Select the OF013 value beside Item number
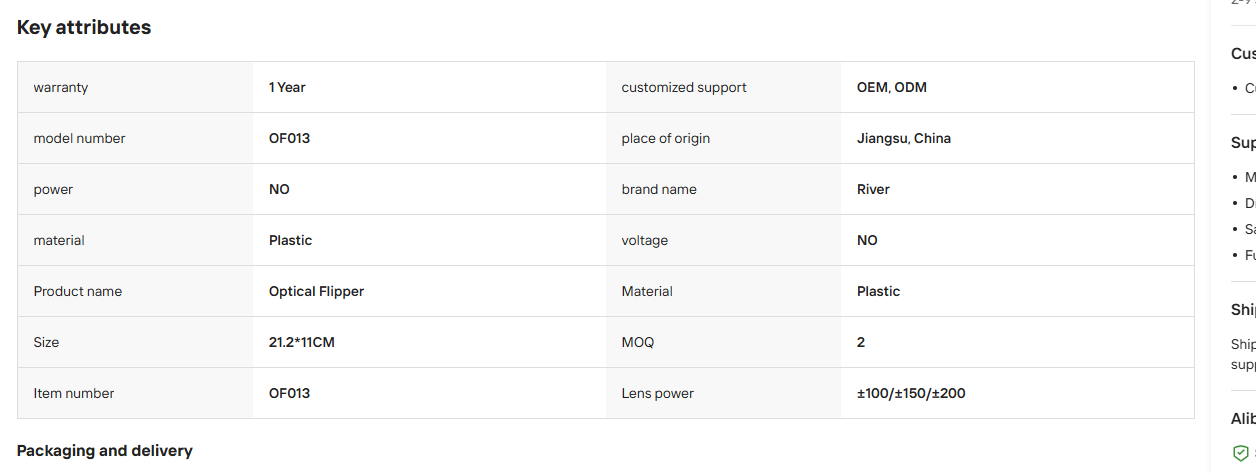Image resolution: width=1256 pixels, height=473 pixels. point(289,393)
